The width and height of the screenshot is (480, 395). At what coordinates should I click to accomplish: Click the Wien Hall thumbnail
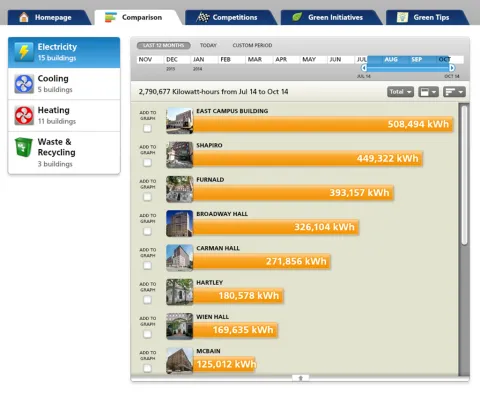180,327
